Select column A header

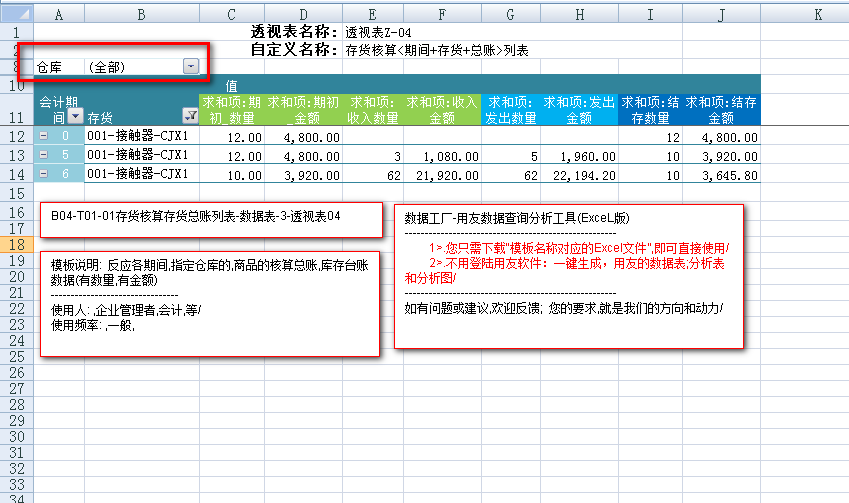tap(59, 15)
